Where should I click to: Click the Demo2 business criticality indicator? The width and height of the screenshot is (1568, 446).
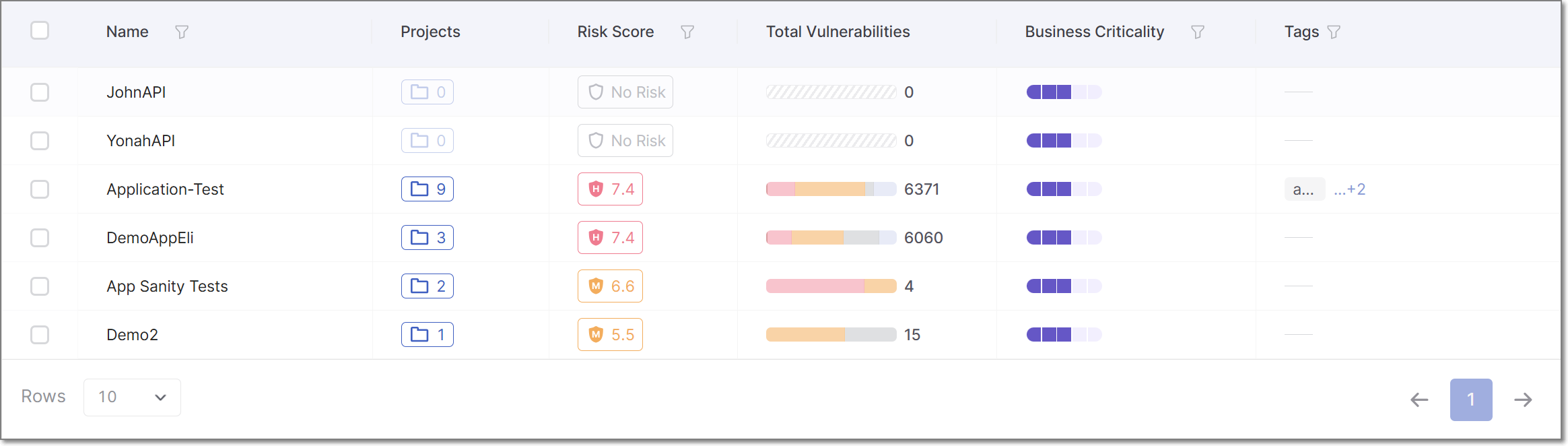tap(1064, 335)
